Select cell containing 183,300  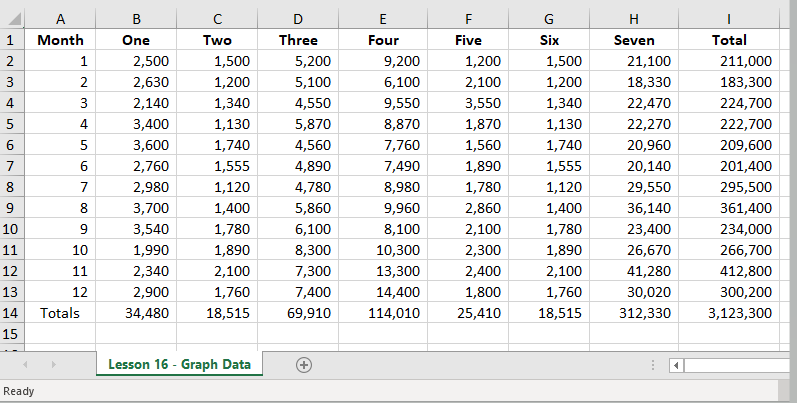coord(729,82)
